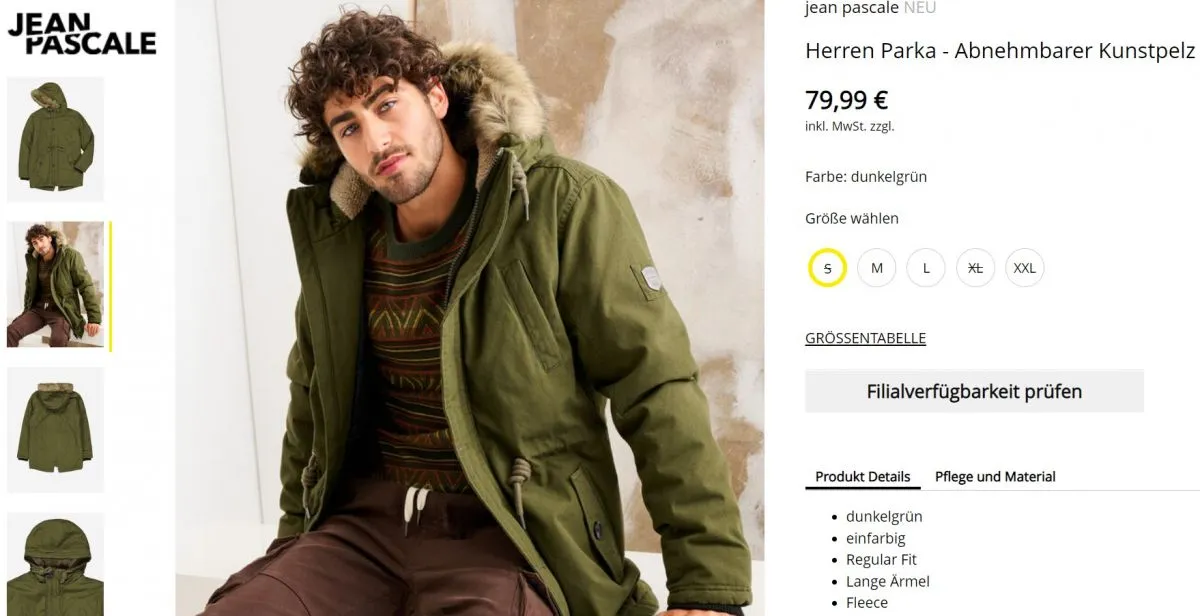Select size XXL

pyautogui.click(x=1025, y=268)
